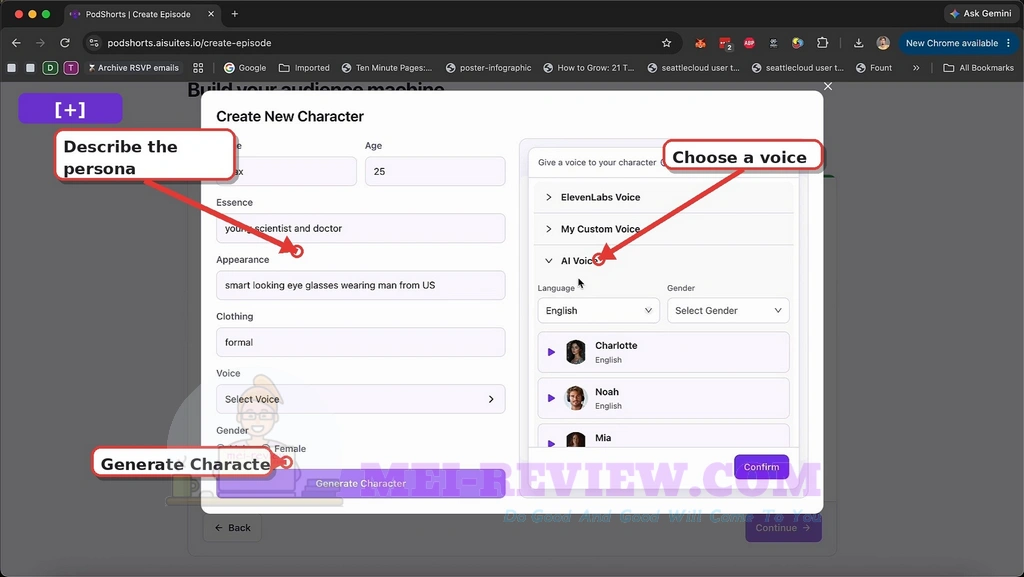Open the poster-infographic bookmark
Image resolution: width=1024 pixels, height=577 pixels.
click(488, 68)
